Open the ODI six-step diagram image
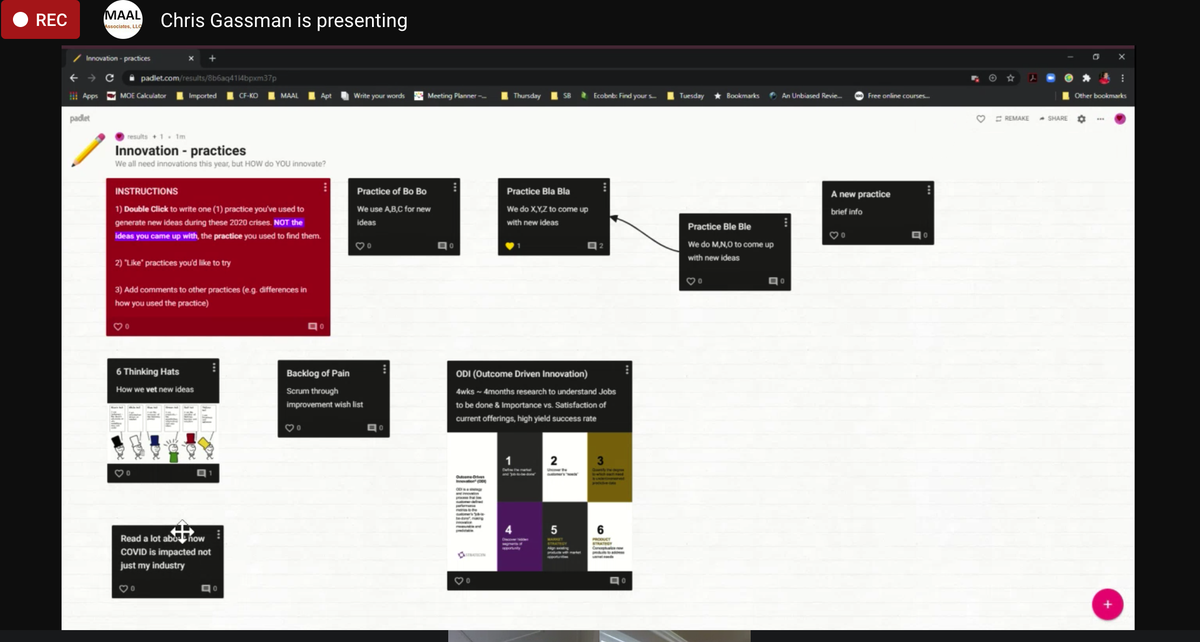Viewport: 1200px width, 642px height. (540, 502)
